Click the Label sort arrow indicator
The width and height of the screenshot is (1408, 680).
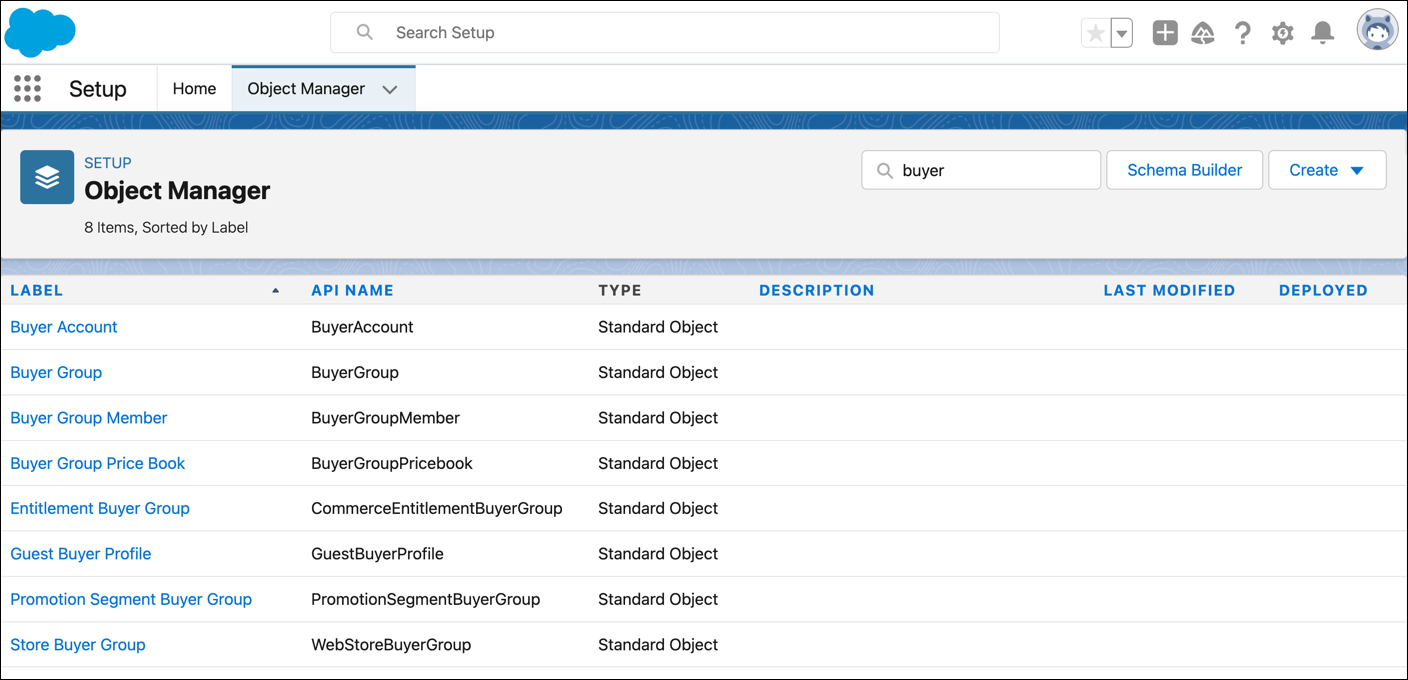tap(276, 290)
